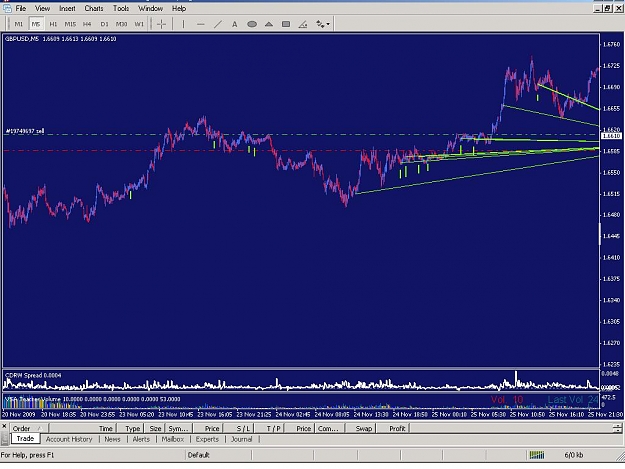Viewport: 625px width, 469px height.
Task: Switch to the News tab
Action: (112, 439)
